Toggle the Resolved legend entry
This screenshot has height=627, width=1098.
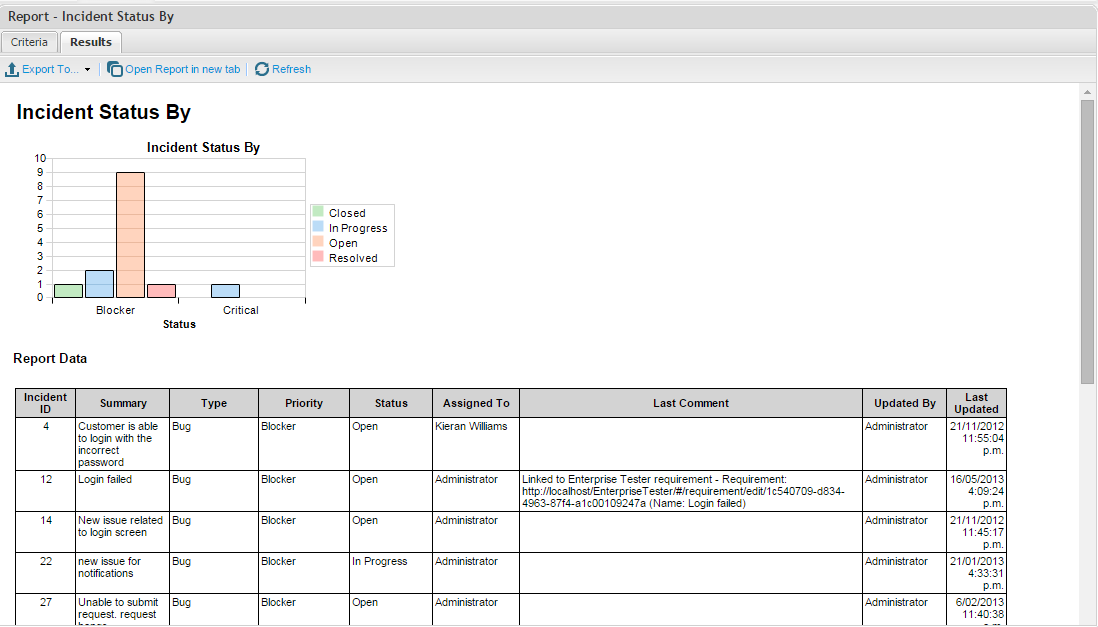coord(350,257)
